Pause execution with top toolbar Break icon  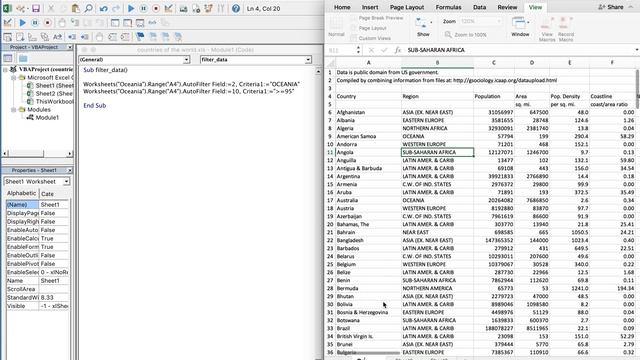(x=143, y=8)
